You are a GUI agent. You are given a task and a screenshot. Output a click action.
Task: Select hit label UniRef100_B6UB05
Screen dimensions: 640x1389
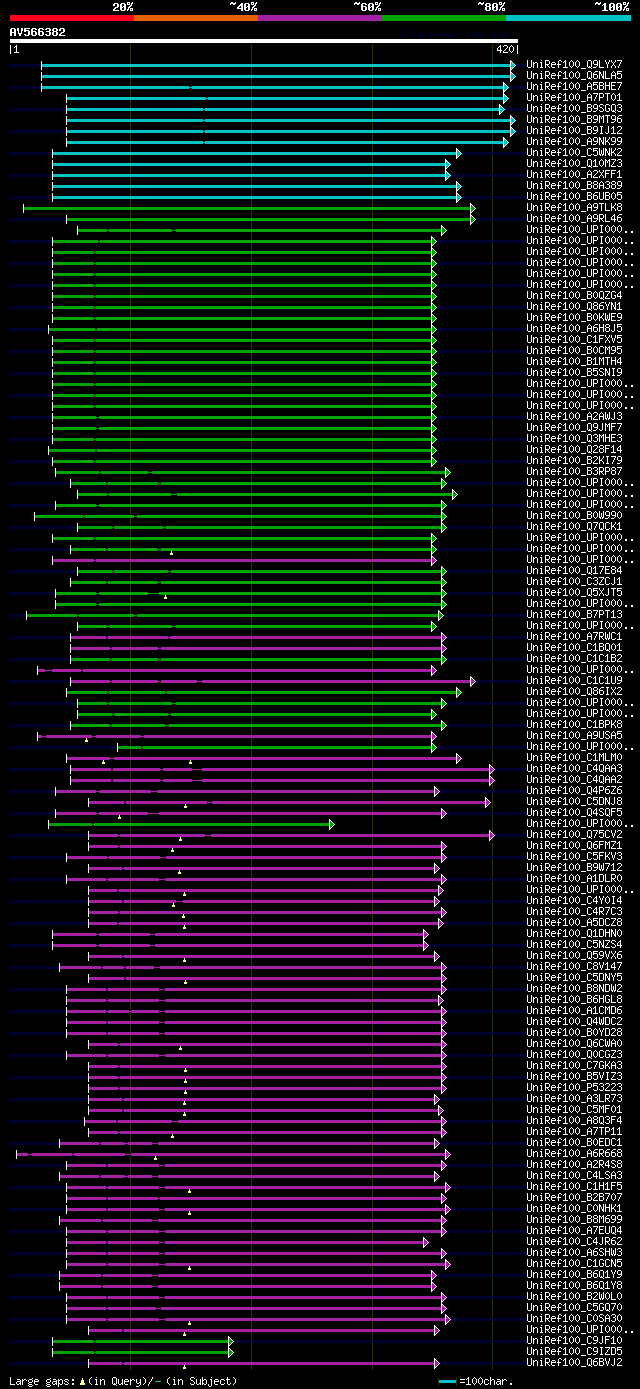(574, 196)
